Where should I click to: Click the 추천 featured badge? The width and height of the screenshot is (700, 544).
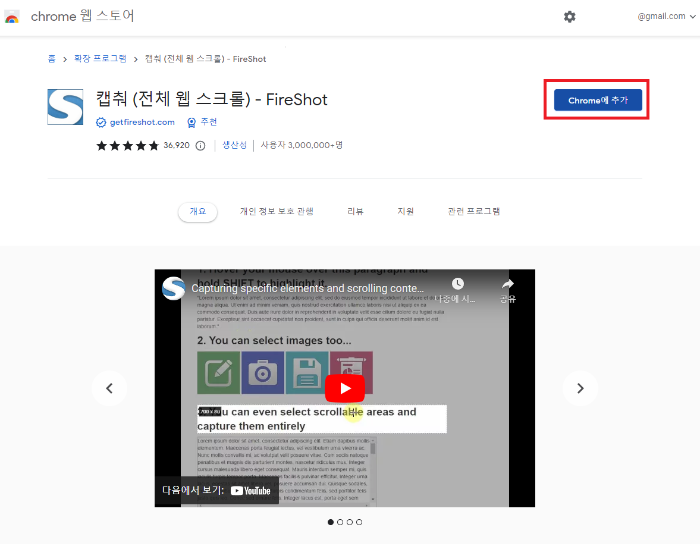pos(202,122)
